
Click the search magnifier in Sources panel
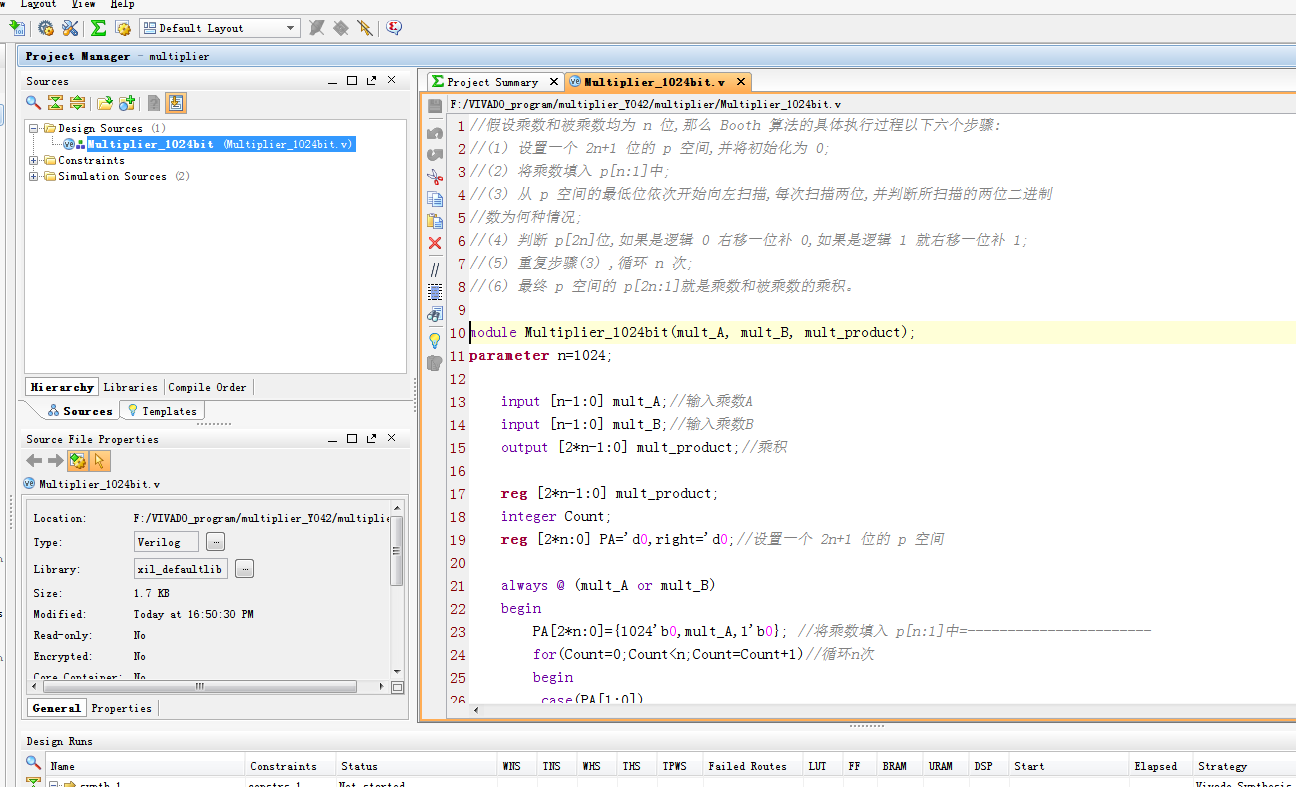[x=33, y=103]
